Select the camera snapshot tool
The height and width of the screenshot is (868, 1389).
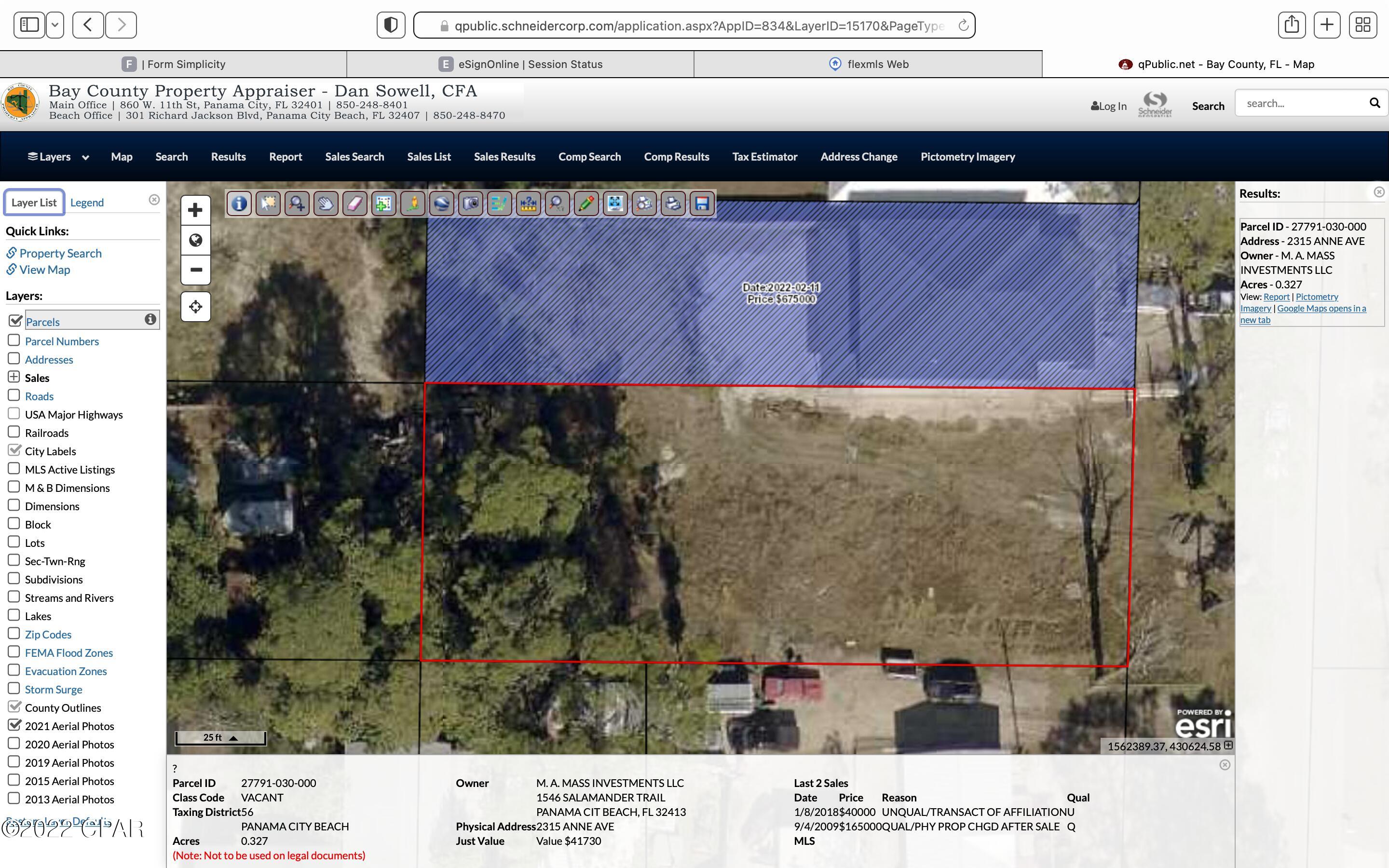[470, 204]
